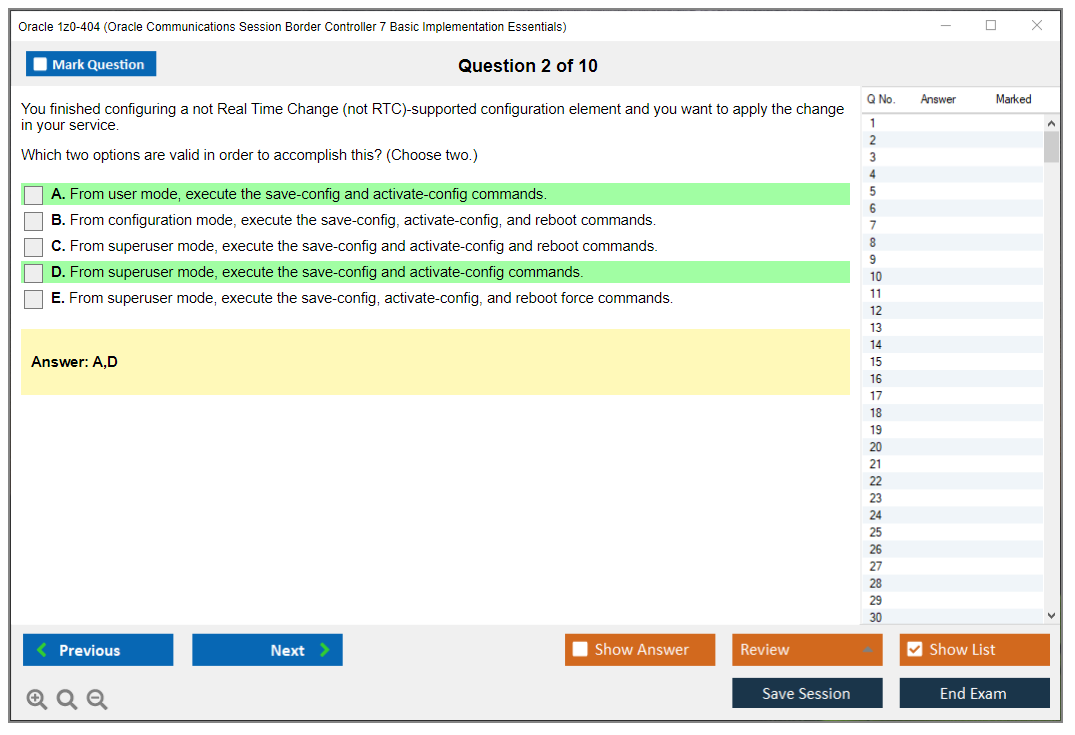1075x735 pixels.
Task: Toggle the Mark Question checkbox
Action: pyautogui.click(x=41, y=65)
